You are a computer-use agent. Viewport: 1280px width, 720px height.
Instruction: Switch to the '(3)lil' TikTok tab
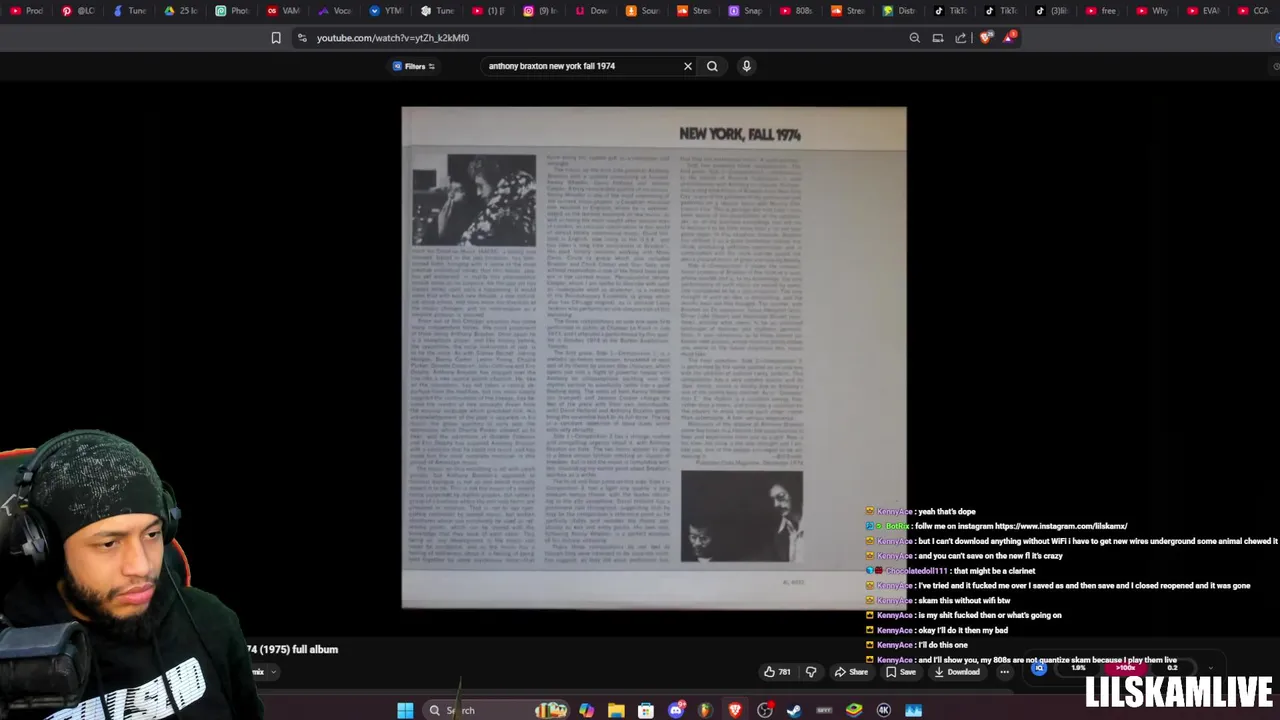tap(1051, 11)
